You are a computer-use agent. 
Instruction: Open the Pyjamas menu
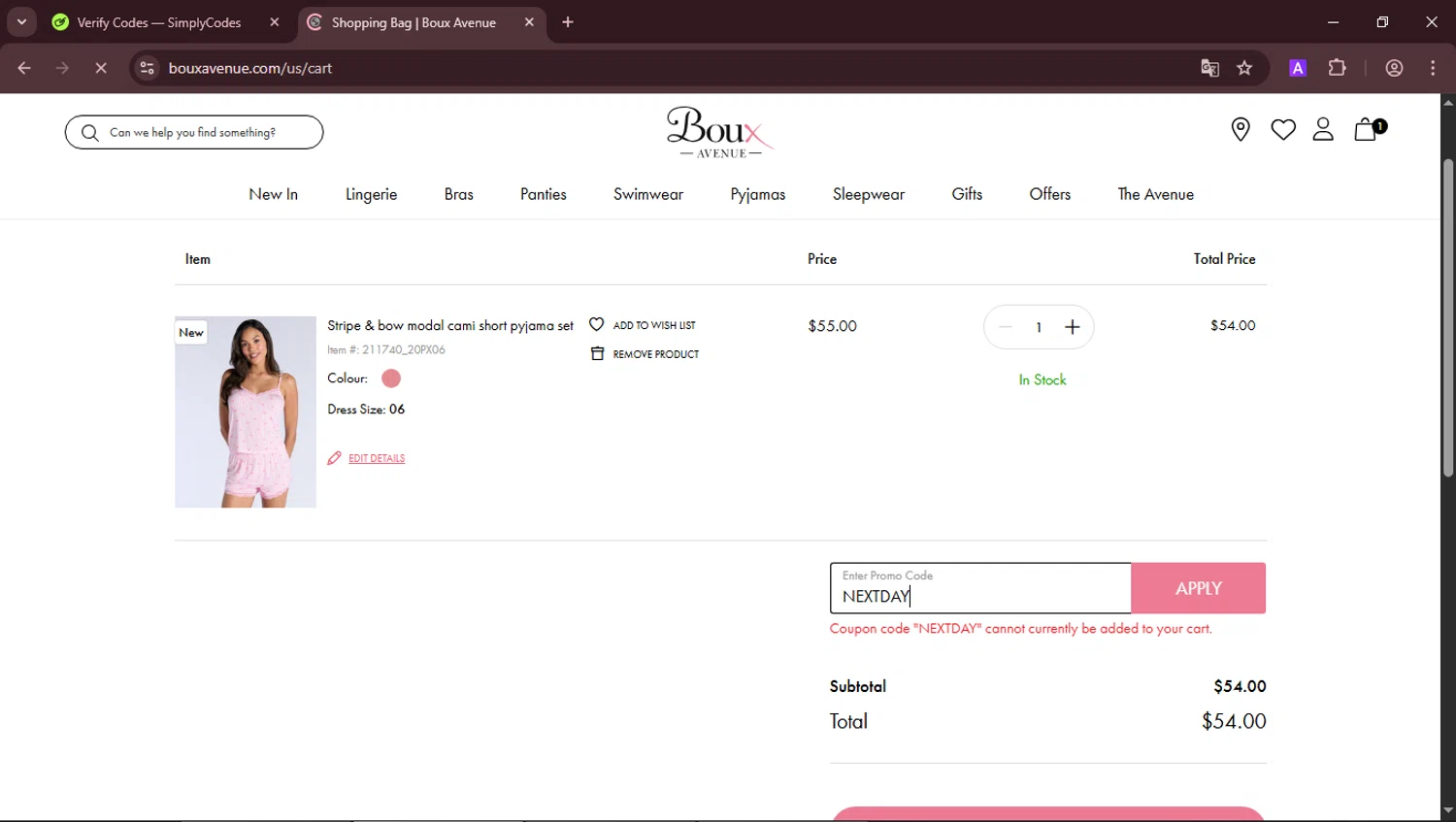coord(758,194)
